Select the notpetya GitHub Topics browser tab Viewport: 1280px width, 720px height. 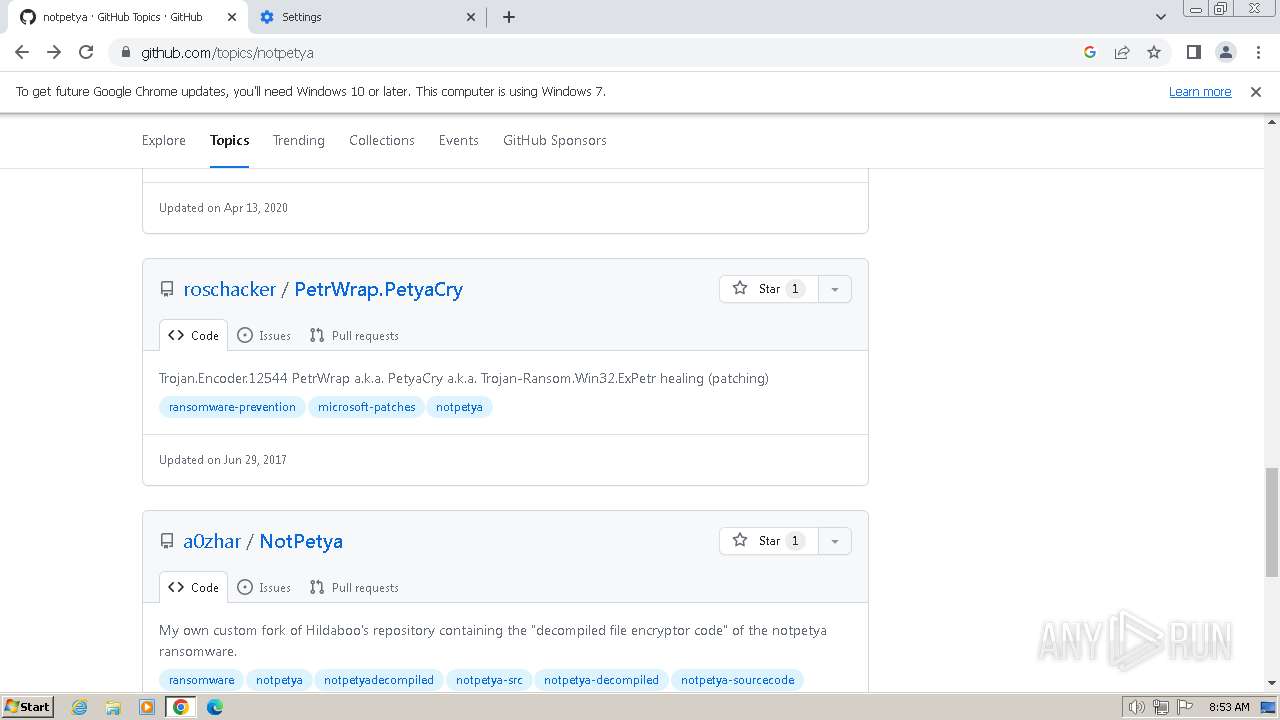click(x=125, y=17)
